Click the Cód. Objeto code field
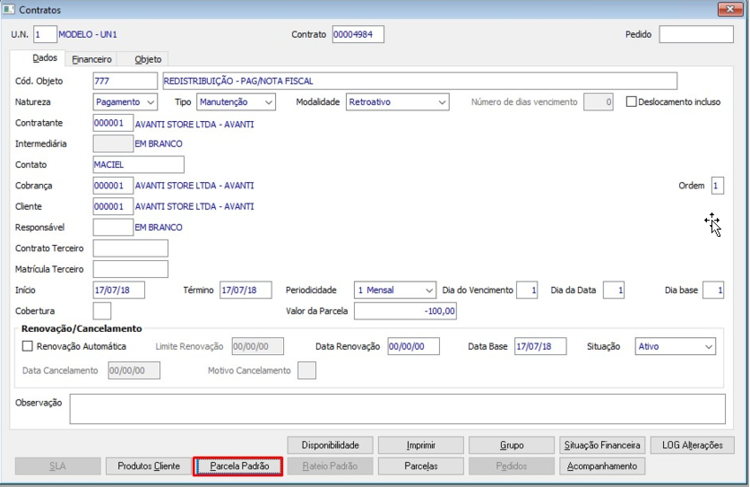 tap(125, 81)
